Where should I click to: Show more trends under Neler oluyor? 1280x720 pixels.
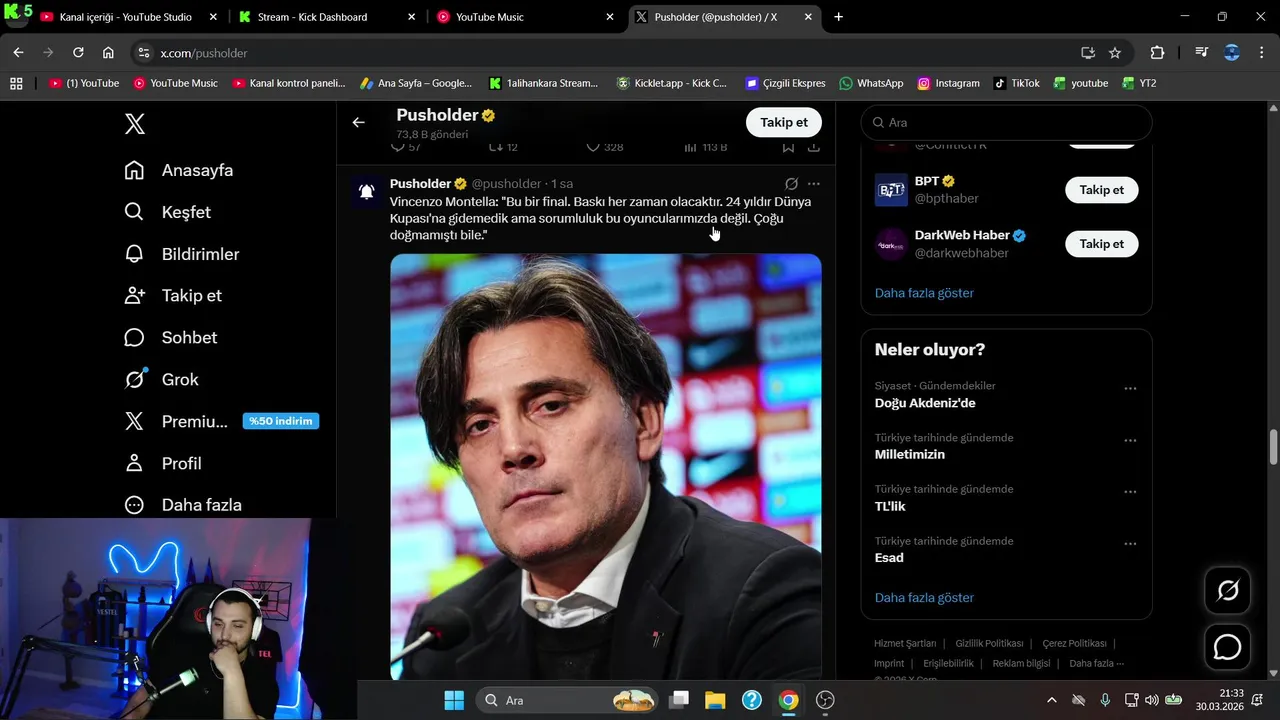coord(924,598)
